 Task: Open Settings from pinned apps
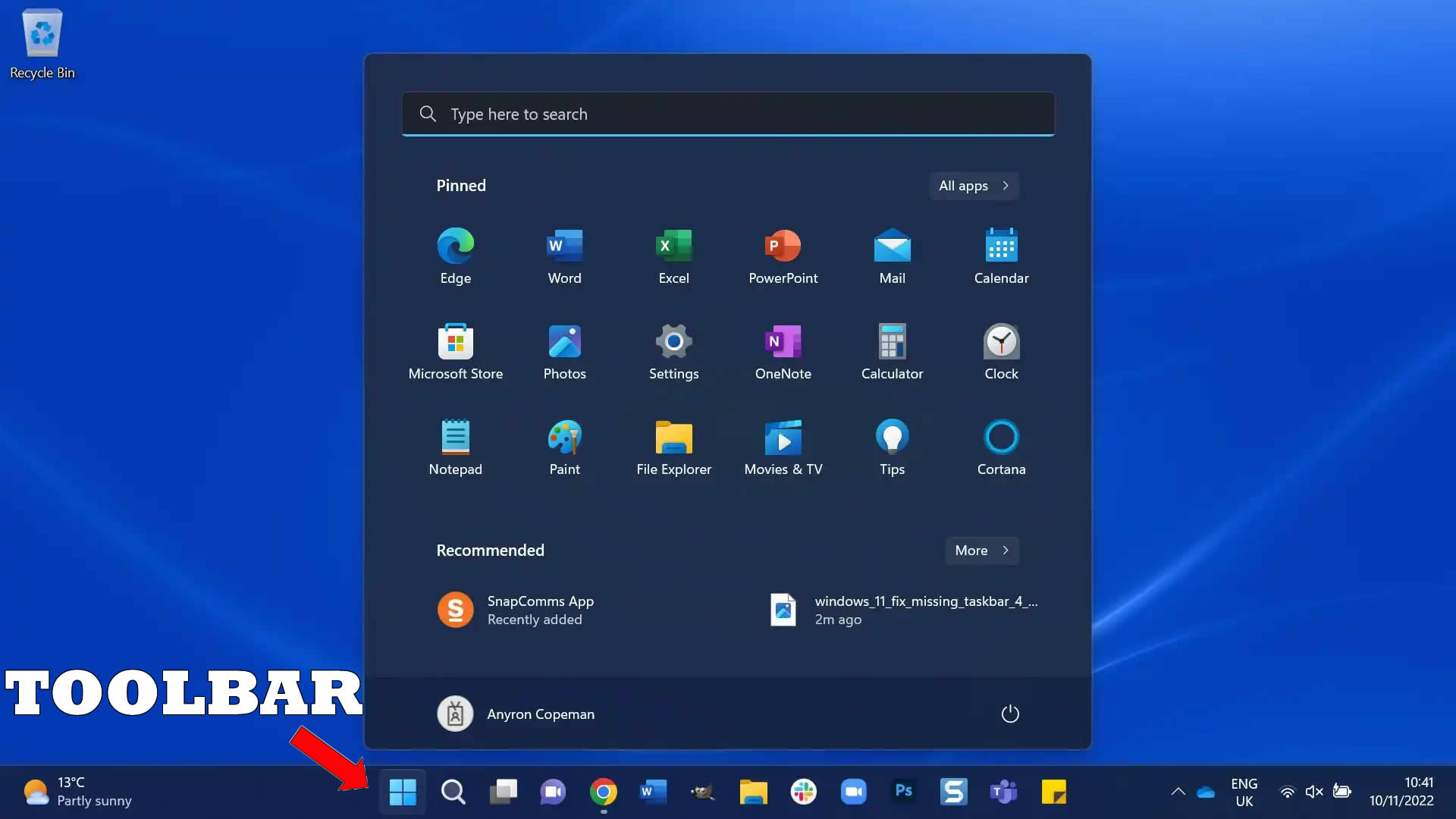point(673,352)
